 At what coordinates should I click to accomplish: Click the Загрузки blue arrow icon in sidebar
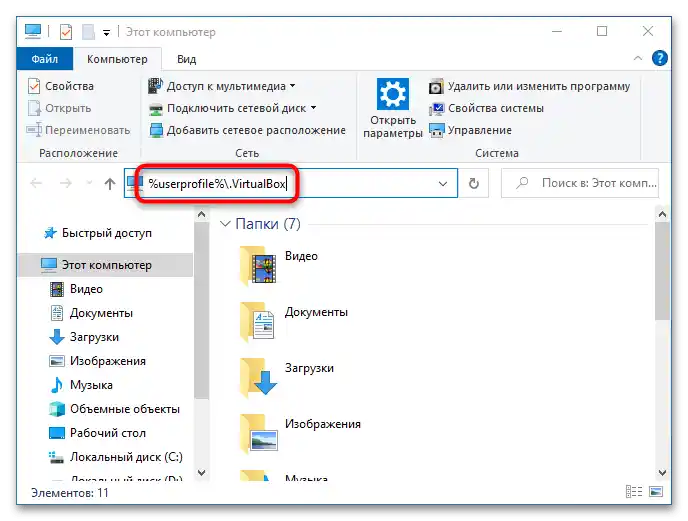pyautogui.click(x=57, y=337)
